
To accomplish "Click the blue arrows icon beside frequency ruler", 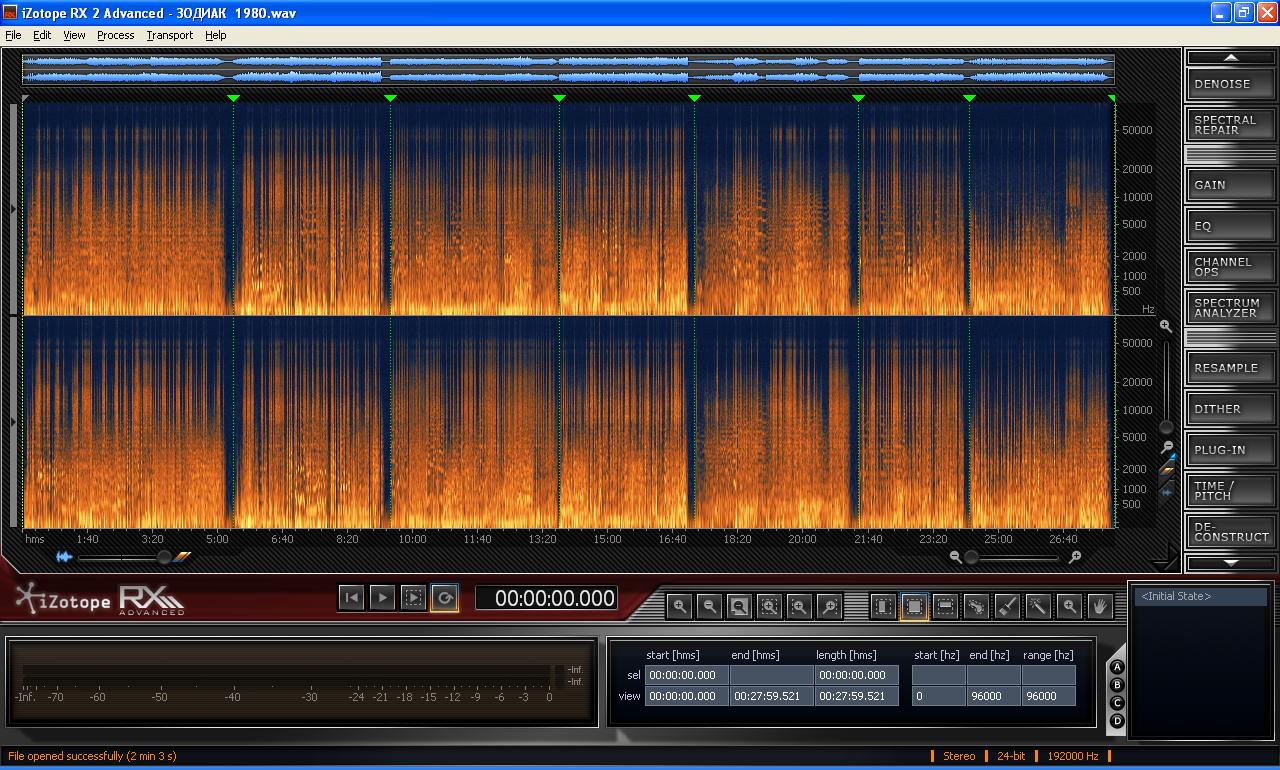I will (x=1166, y=492).
